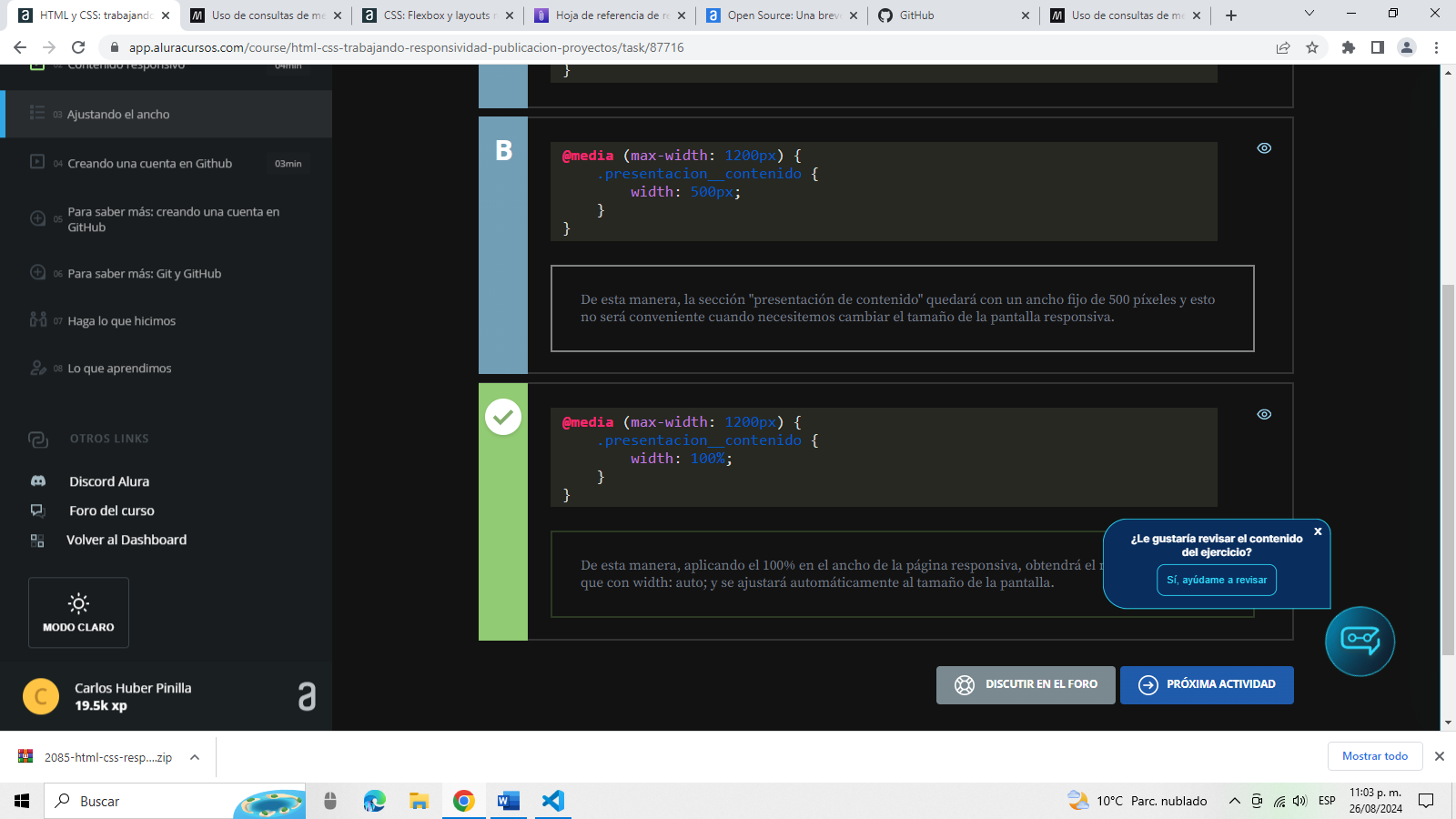Toggle the browser side panel icon
The width and height of the screenshot is (1456, 819).
(x=1378, y=47)
